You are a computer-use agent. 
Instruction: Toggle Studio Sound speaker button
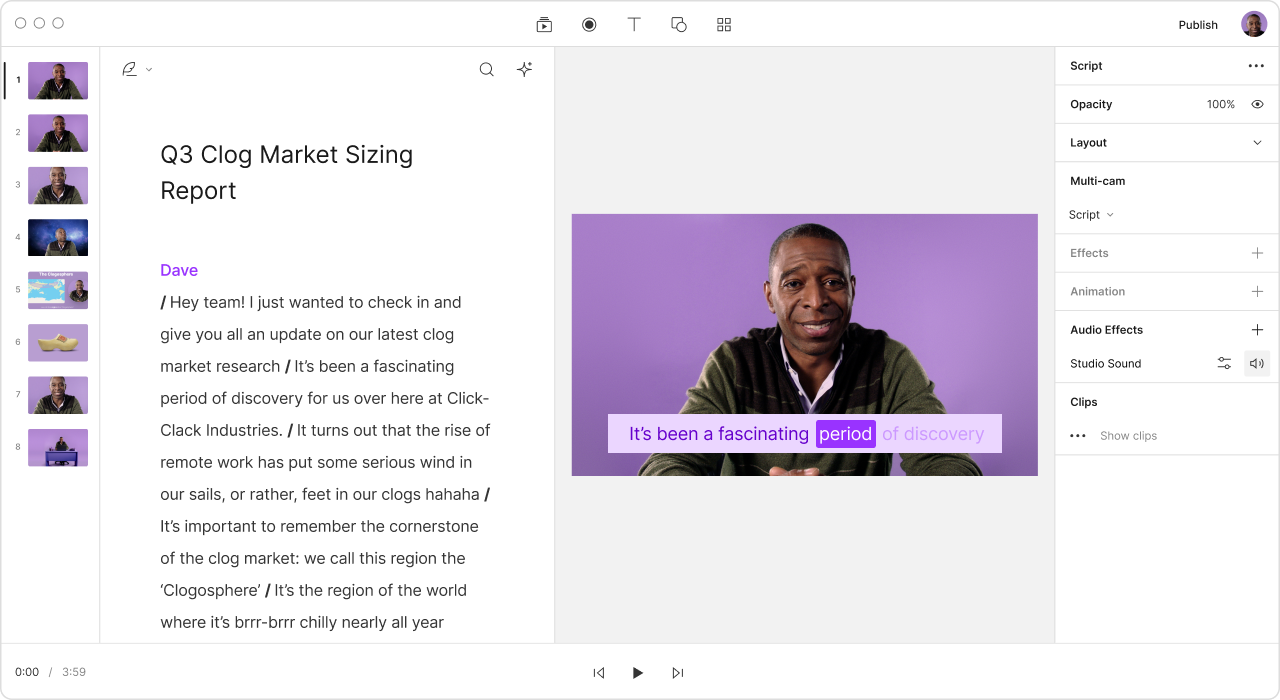pyautogui.click(x=1257, y=364)
